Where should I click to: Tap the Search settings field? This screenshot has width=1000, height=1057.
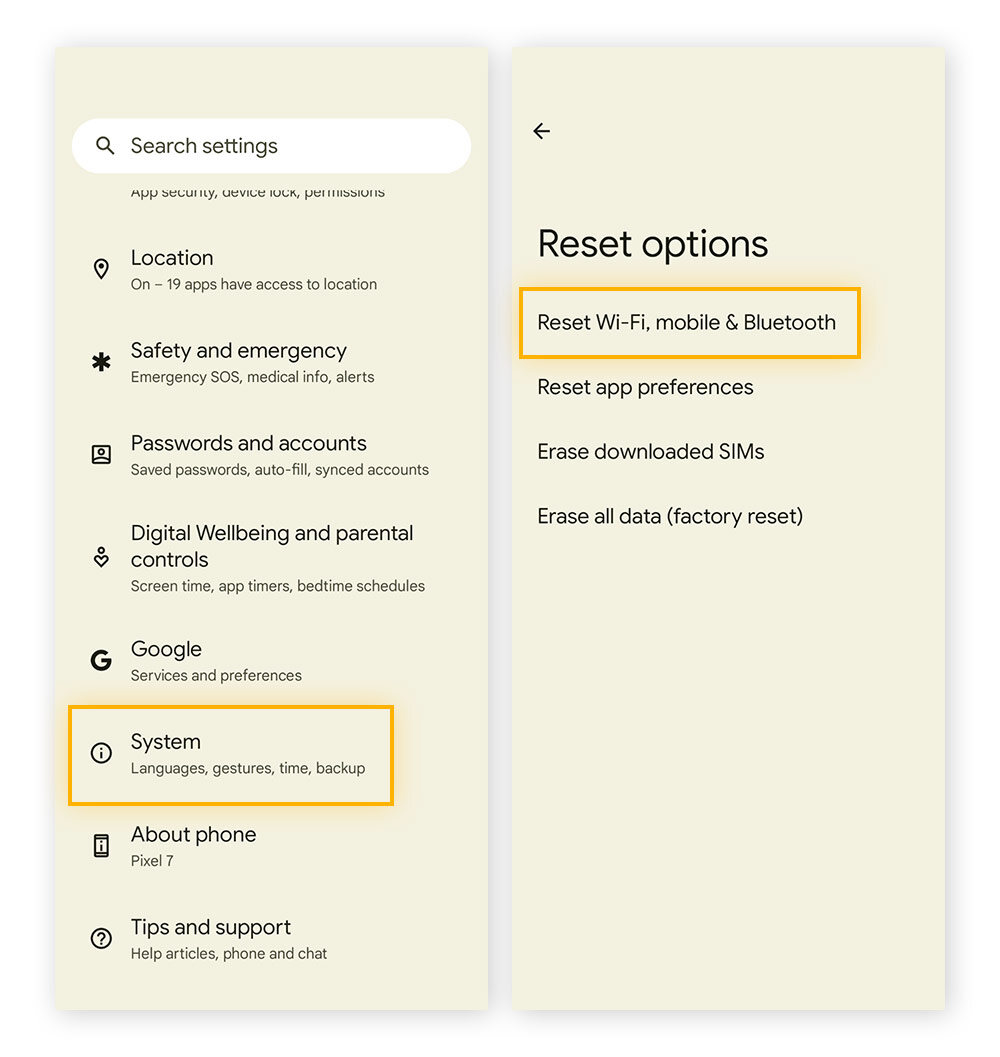coord(270,145)
